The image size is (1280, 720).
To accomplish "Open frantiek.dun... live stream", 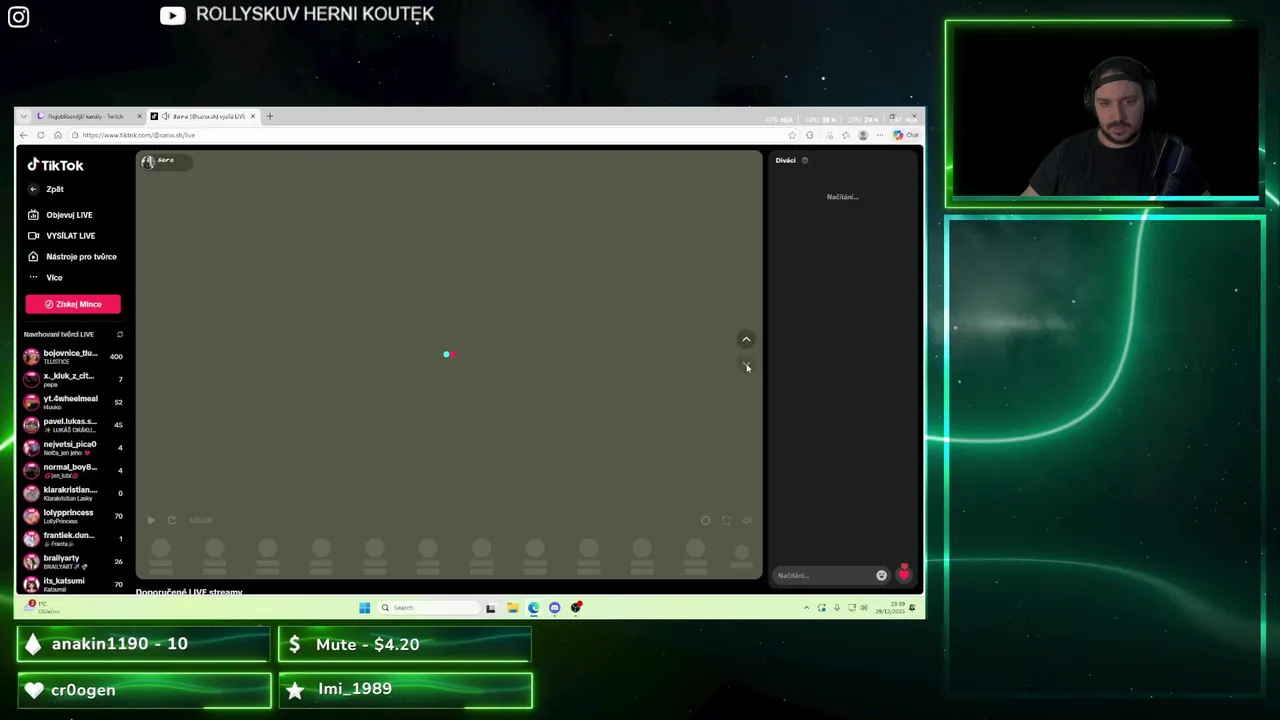I will [x=73, y=539].
